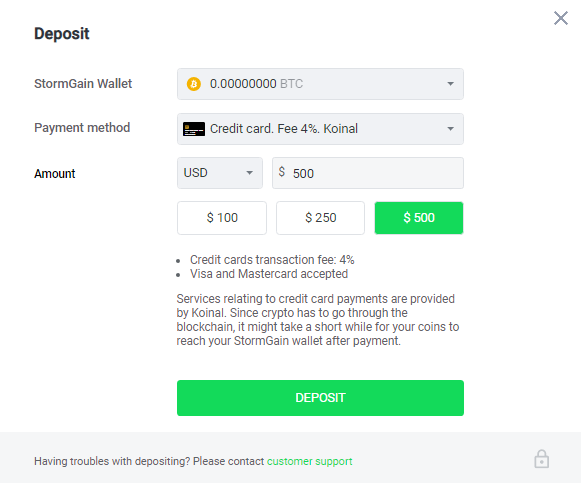Image resolution: width=581 pixels, height=483 pixels.
Task: Expand the Payment method dropdown arrow
Action: click(450, 129)
